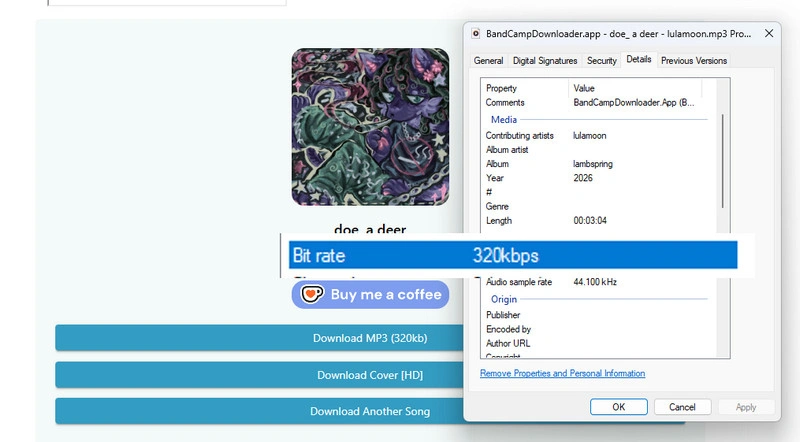Click the greyed Apply button
The image size is (800, 442).
click(x=746, y=407)
